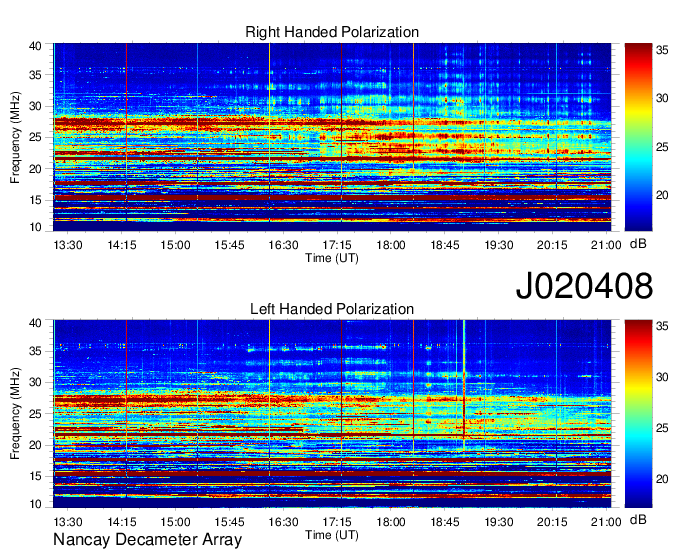Screen dimensions: 680x552
Task: Click the 19:30 time tick on the bottom plot
Action: point(499,522)
